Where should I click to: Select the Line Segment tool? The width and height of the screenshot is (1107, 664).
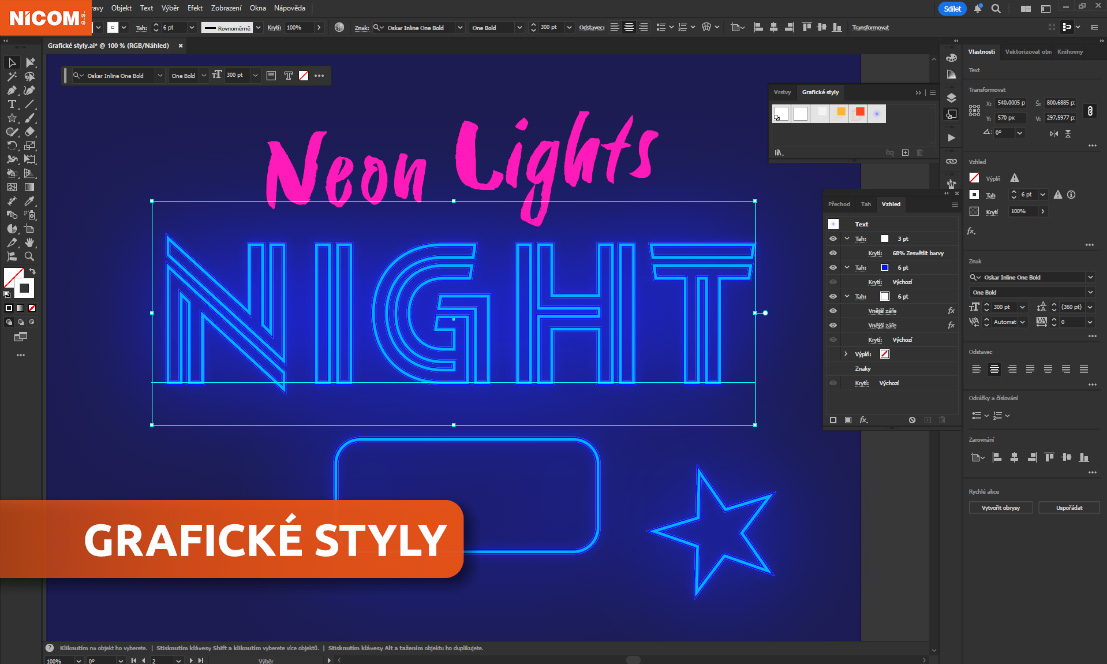(30, 104)
